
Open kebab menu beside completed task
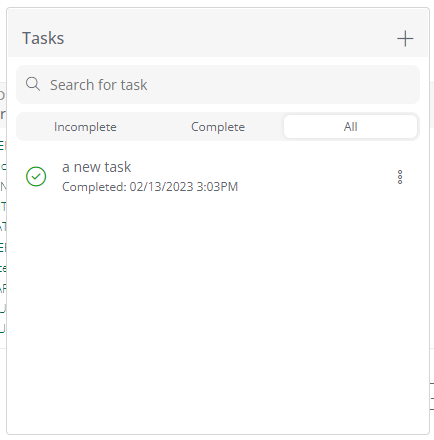(400, 177)
